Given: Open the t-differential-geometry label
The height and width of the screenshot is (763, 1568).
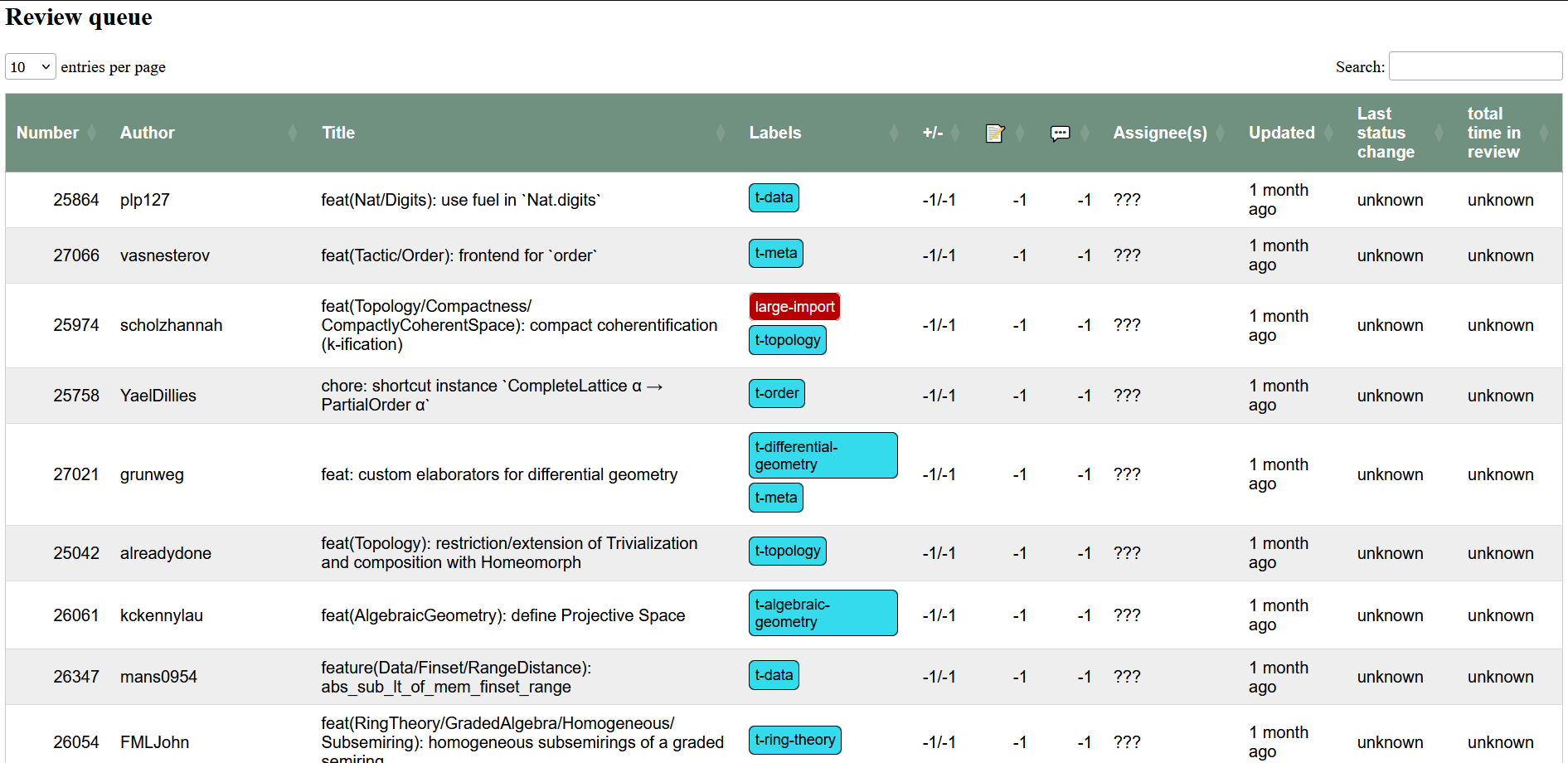Looking at the screenshot, I should pos(822,455).
